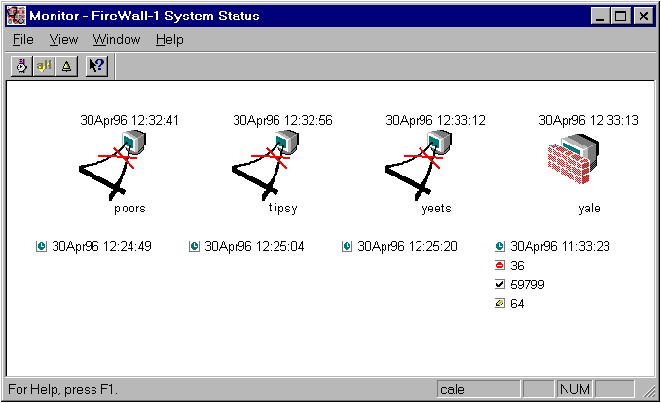Select the yeets disconnected host icon
661x403 pixels.
pos(421,163)
